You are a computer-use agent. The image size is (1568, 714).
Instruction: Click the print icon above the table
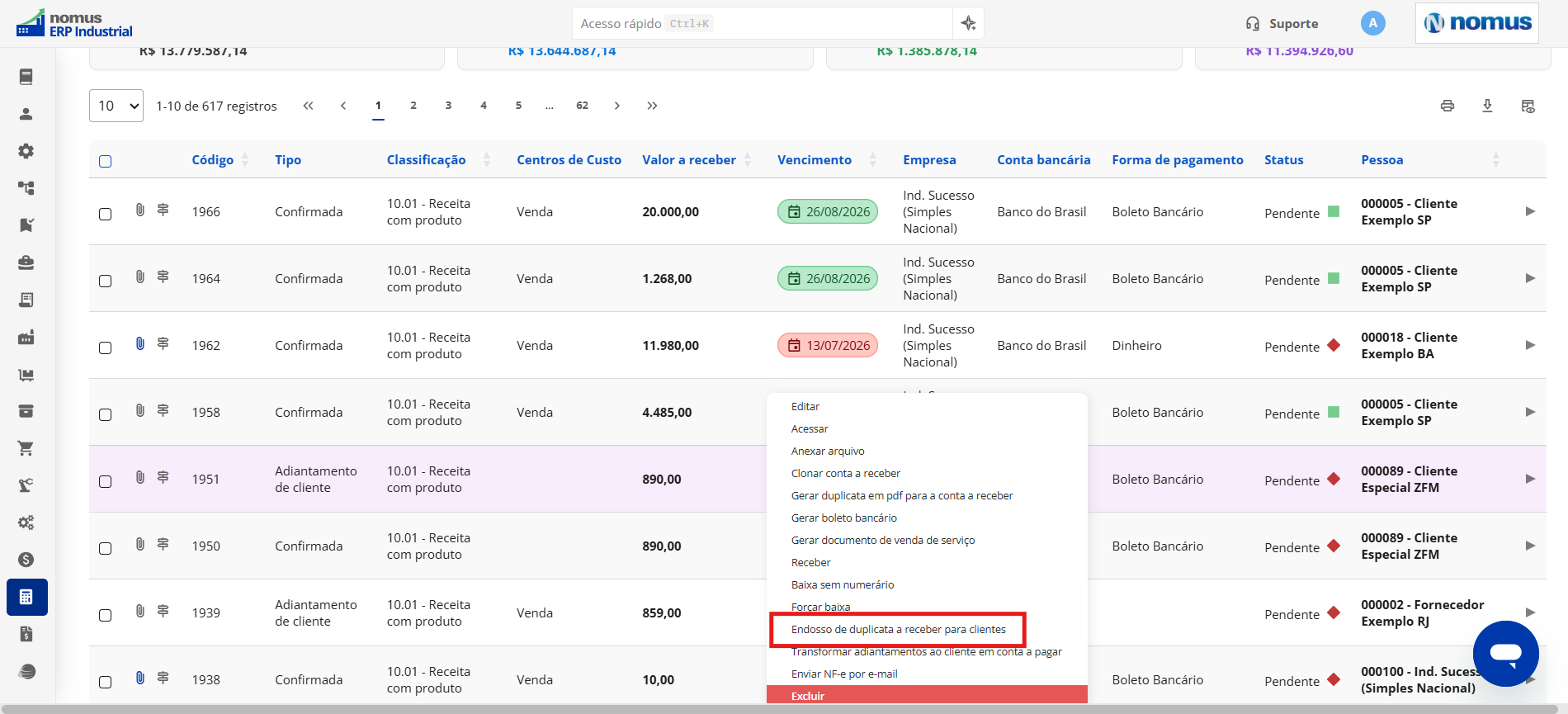click(x=1447, y=106)
